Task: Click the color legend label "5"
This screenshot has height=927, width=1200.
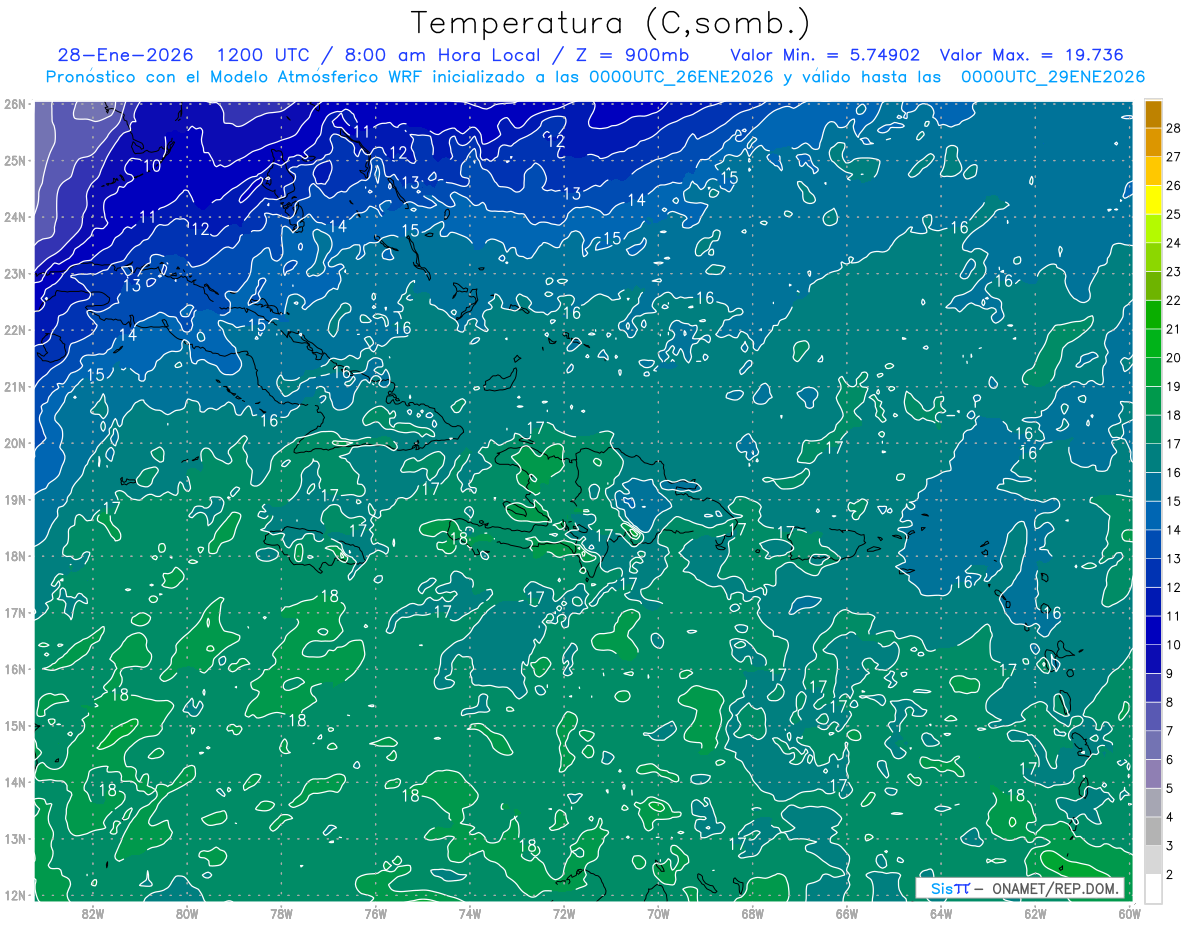Action: (1169, 788)
